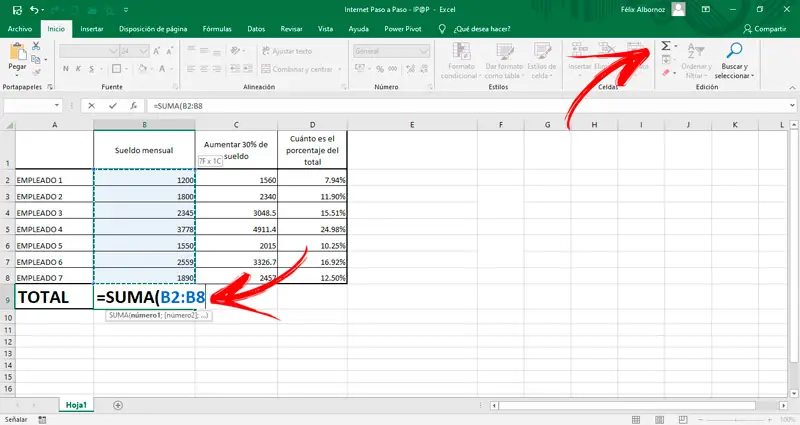
Task: Expand the AutoSum dropdown arrow
Action: tap(678, 47)
